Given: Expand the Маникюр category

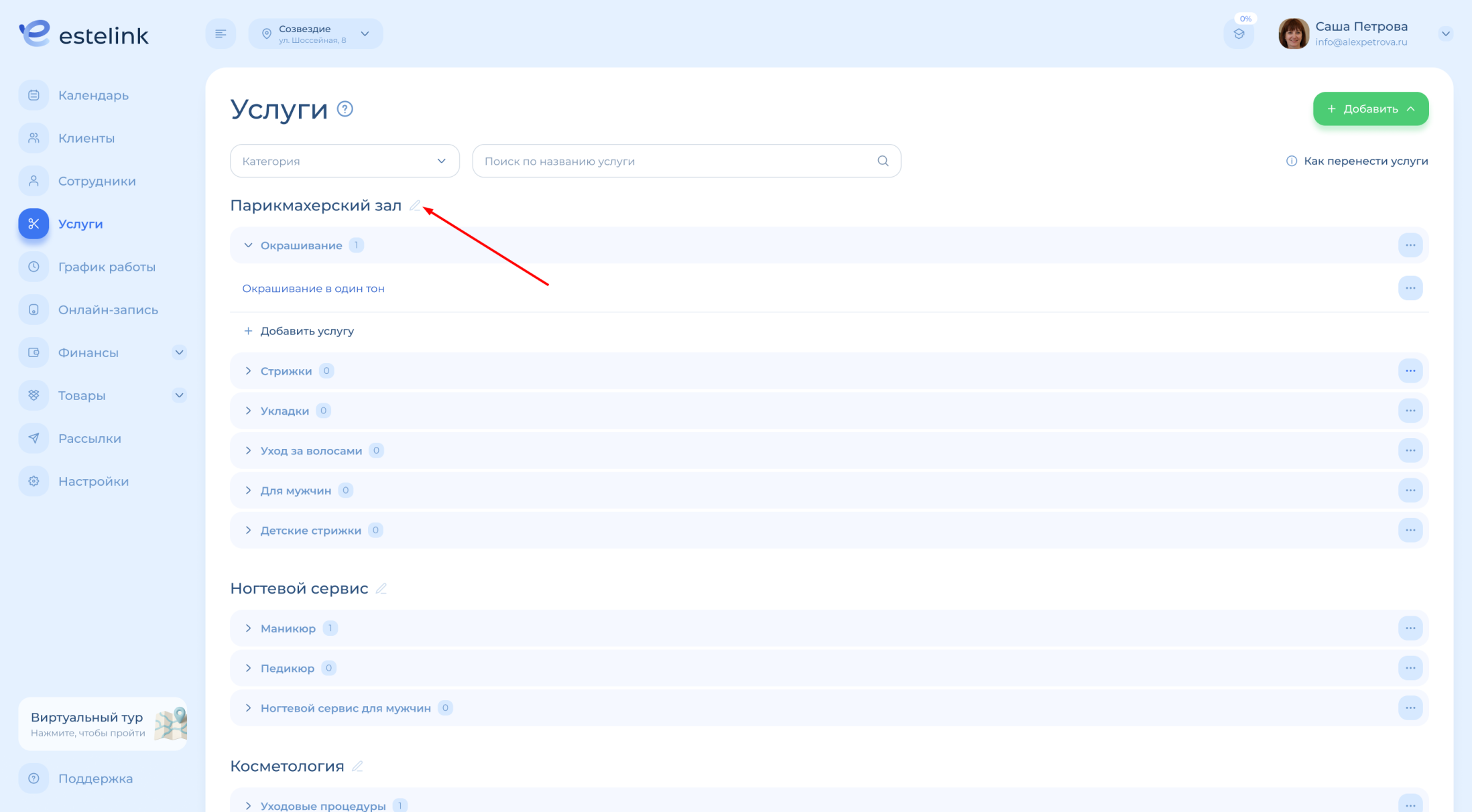Looking at the screenshot, I should tap(248, 628).
